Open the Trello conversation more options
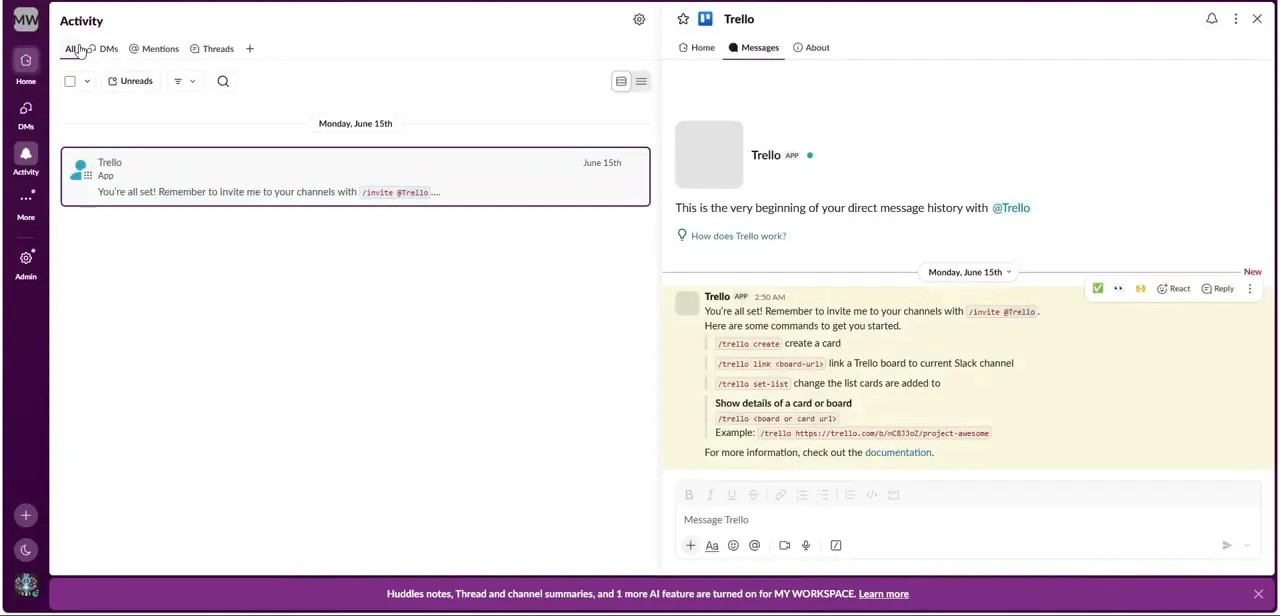 pos(1236,19)
